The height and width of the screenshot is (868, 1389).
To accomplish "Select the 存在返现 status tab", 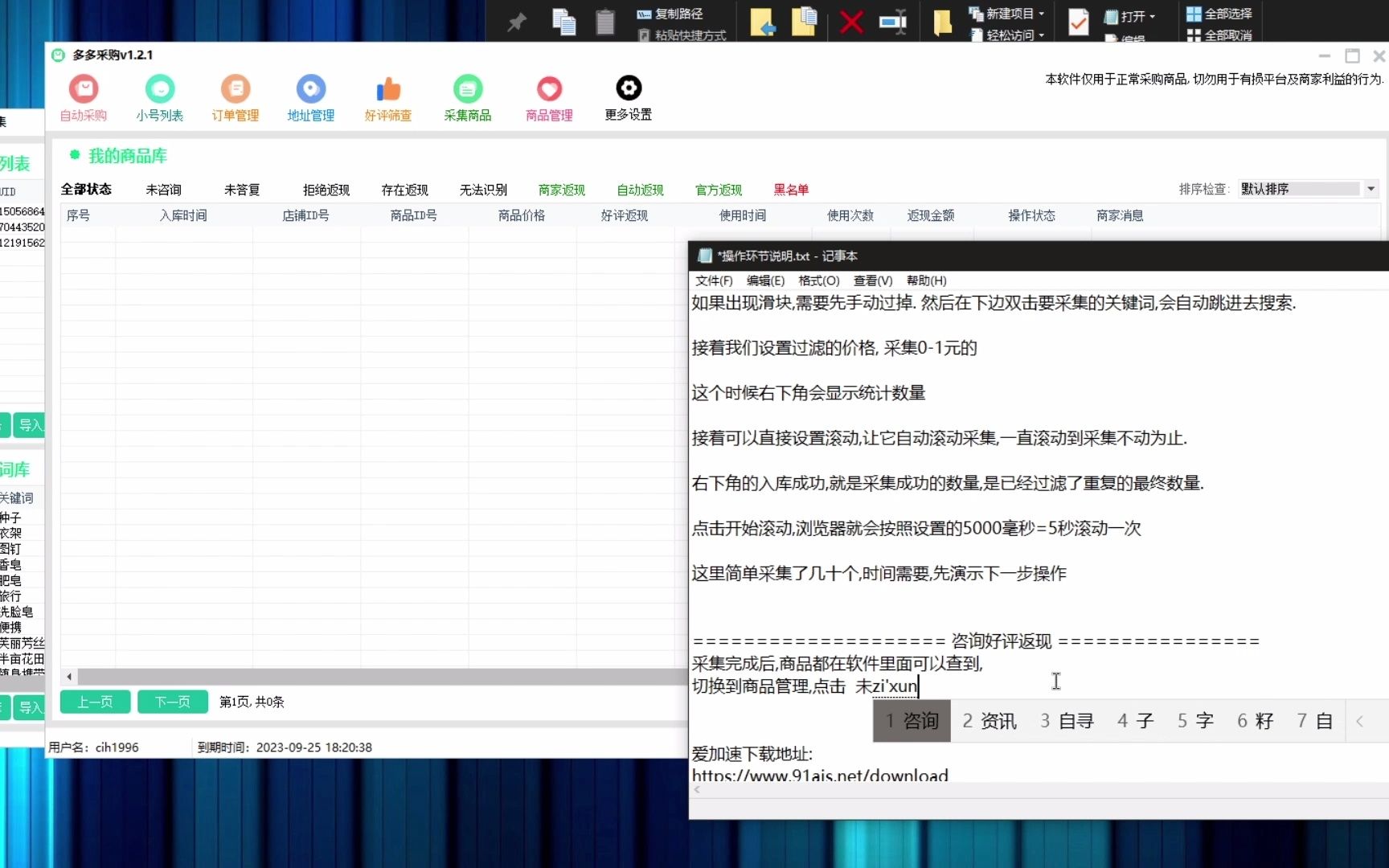I will (404, 190).
